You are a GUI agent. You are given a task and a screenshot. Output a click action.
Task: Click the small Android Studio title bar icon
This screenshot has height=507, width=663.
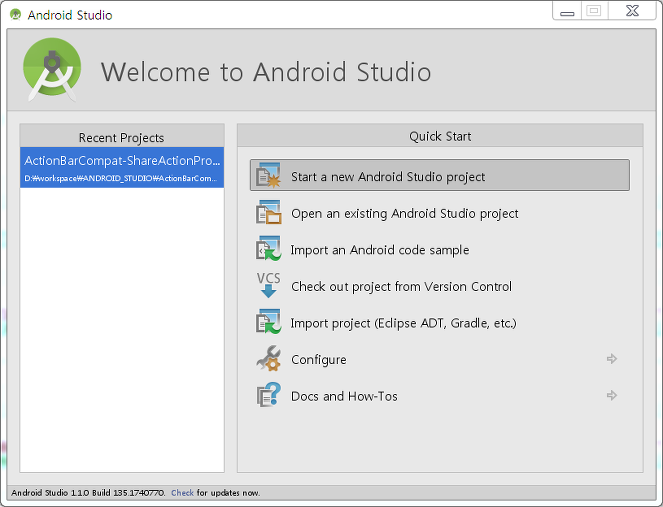(x=16, y=15)
